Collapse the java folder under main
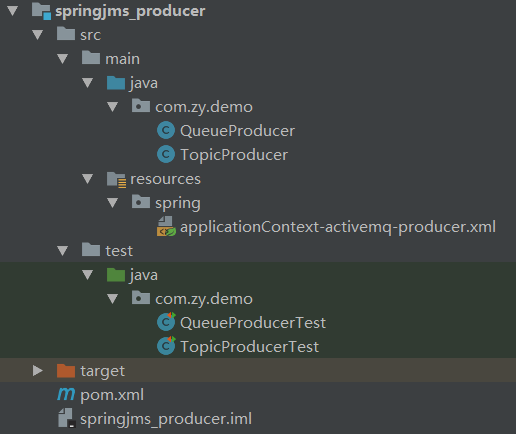 (x=88, y=83)
